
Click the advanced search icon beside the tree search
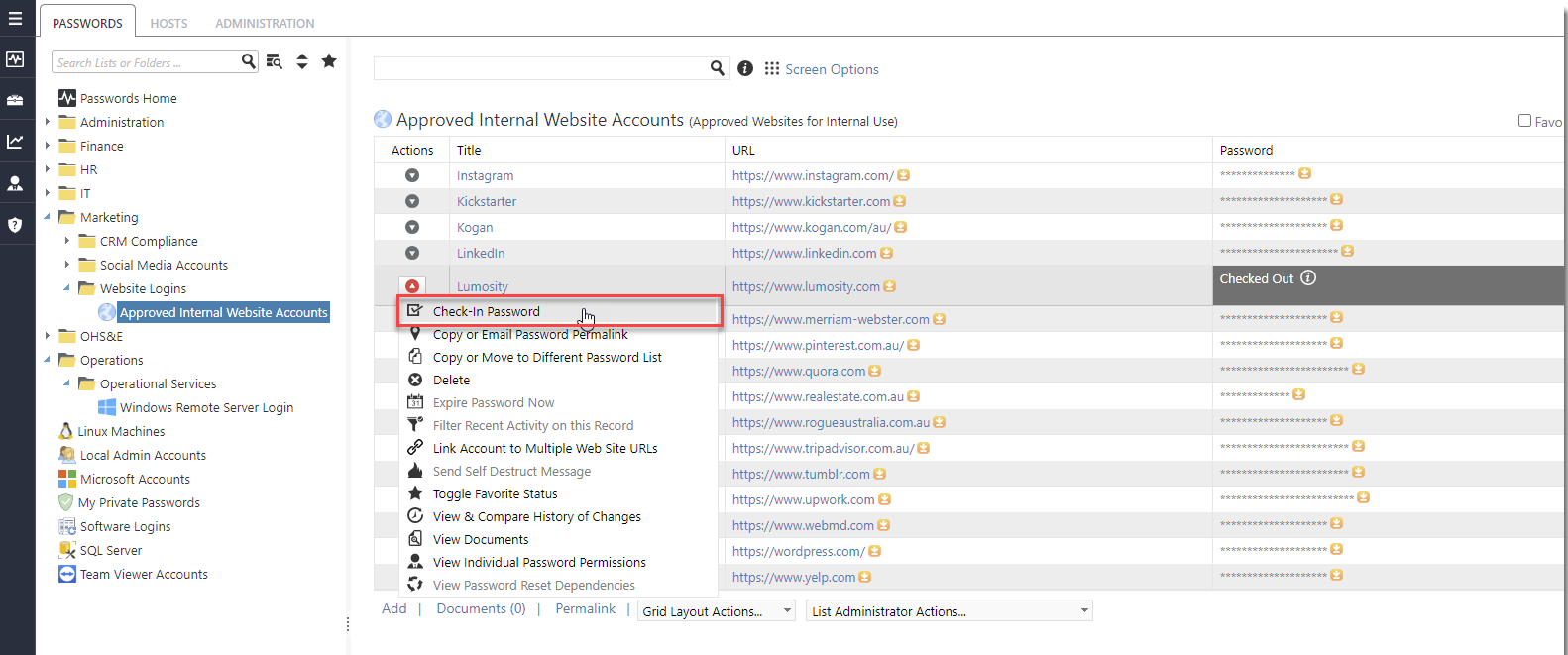[x=275, y=61]
